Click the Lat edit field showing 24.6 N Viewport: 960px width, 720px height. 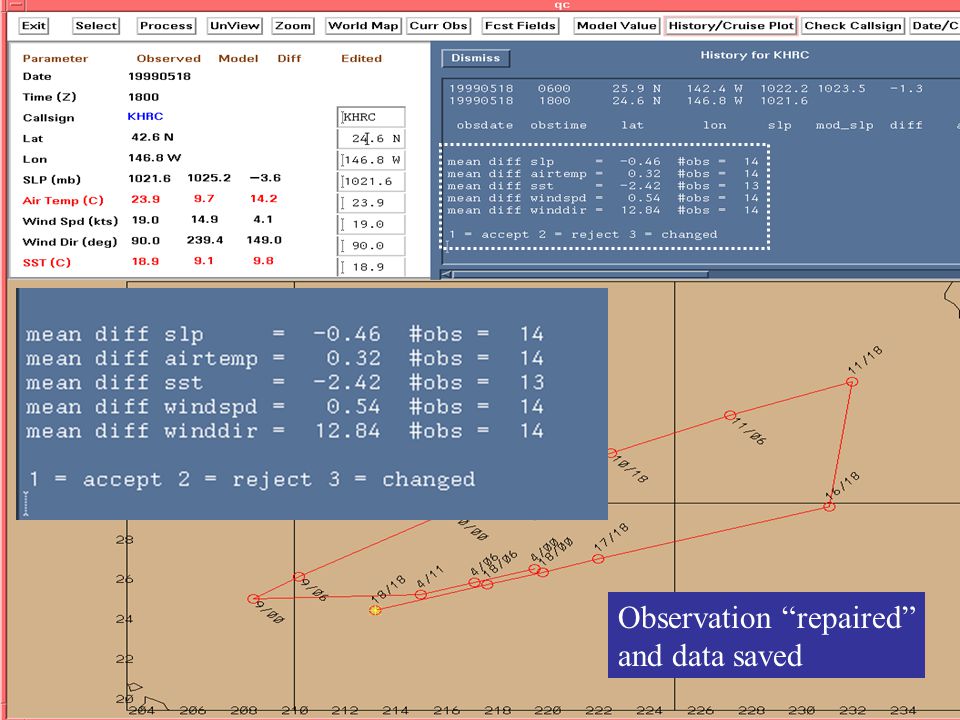pos(371,138)
